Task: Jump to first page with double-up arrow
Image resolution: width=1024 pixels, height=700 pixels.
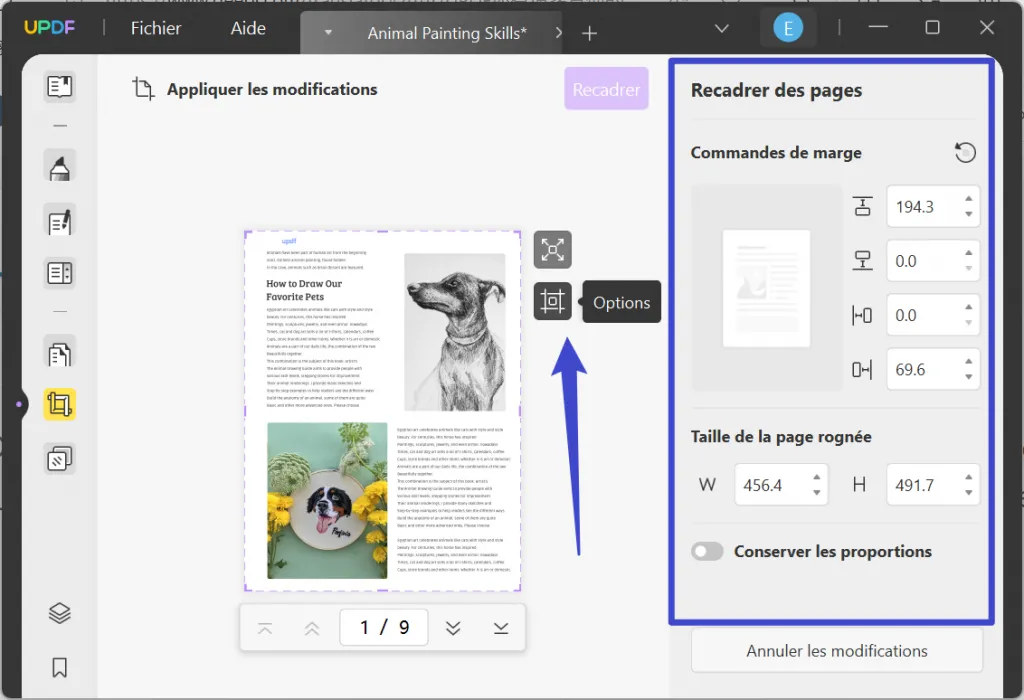Action: 311,627
